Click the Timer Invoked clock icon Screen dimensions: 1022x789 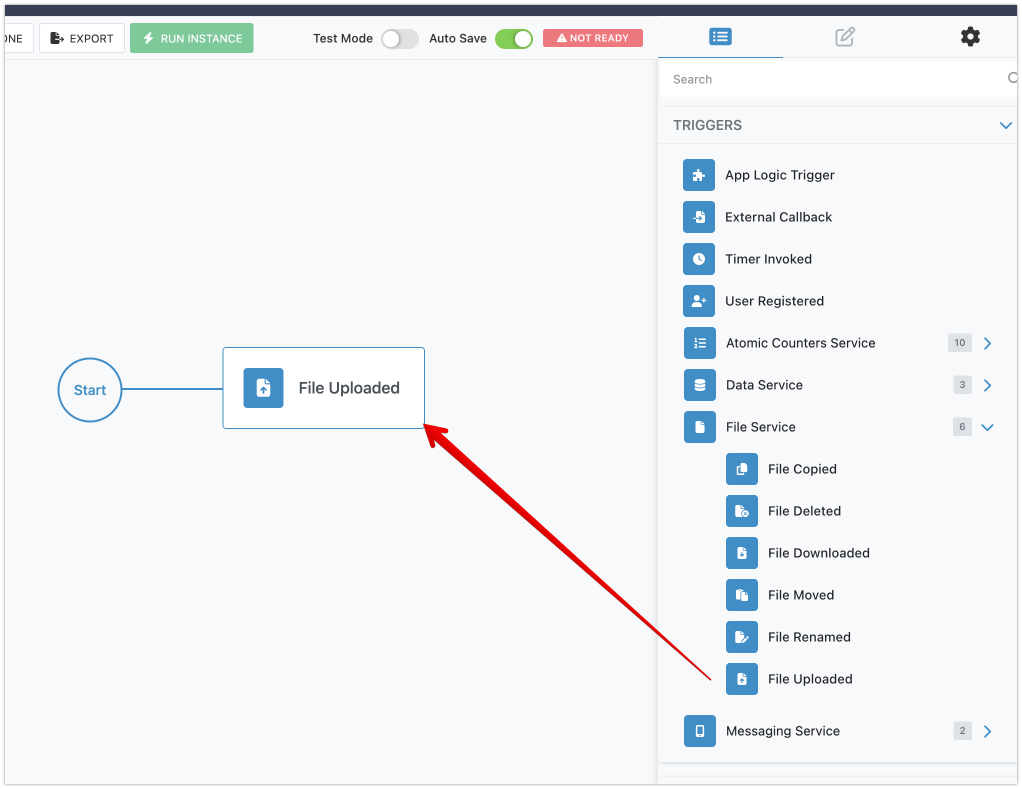pyautogui.click(x=699, y=259)
